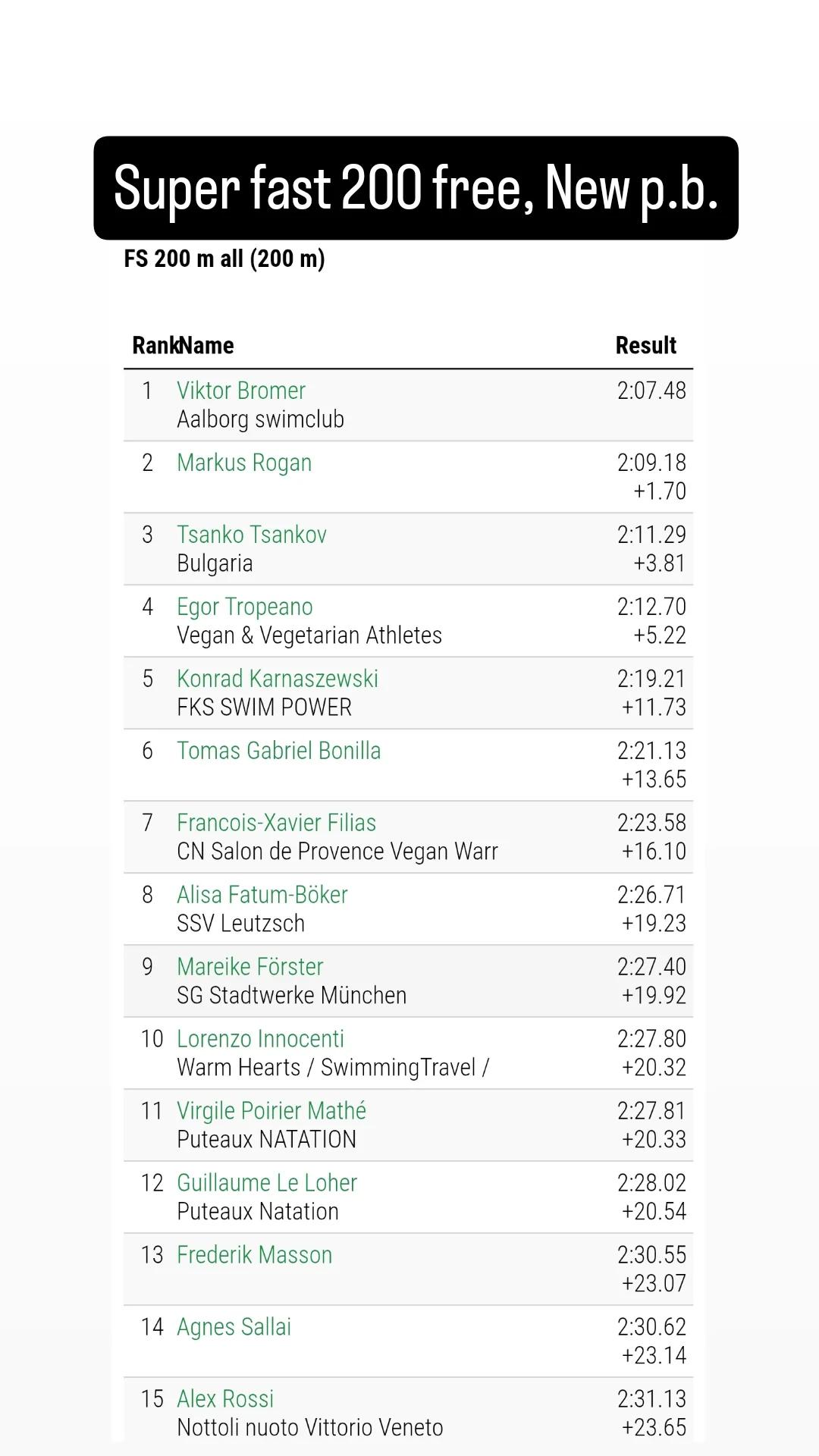This screenshot has width=819, height=1456.
Task: Click Konrad Karnaszewski's name
Action: tap(278, 679)
